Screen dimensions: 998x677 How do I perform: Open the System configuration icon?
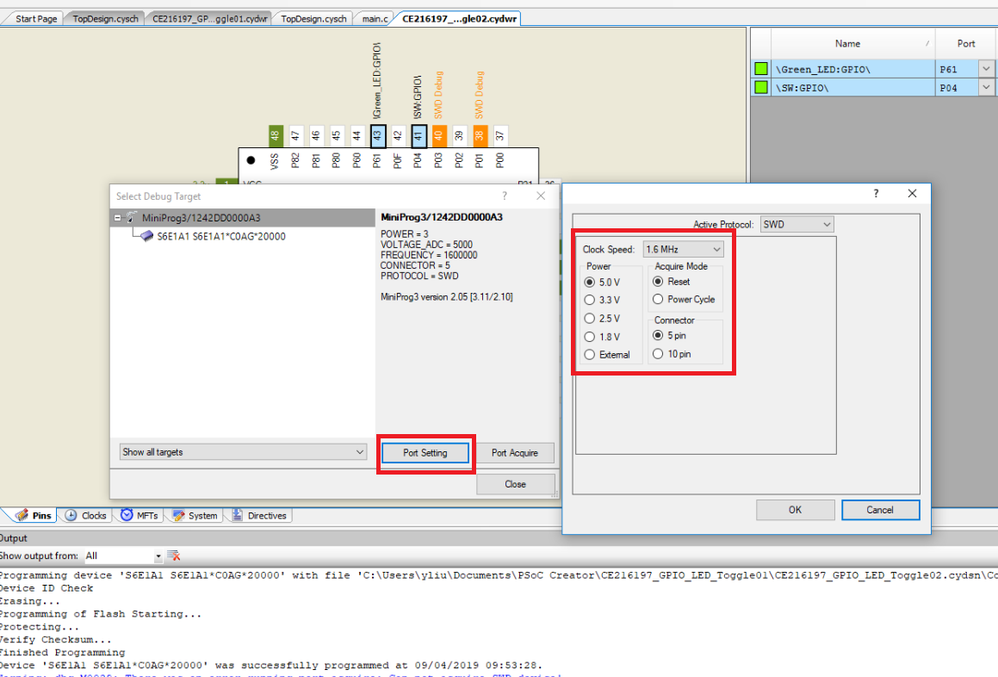[x=178, y=515]
